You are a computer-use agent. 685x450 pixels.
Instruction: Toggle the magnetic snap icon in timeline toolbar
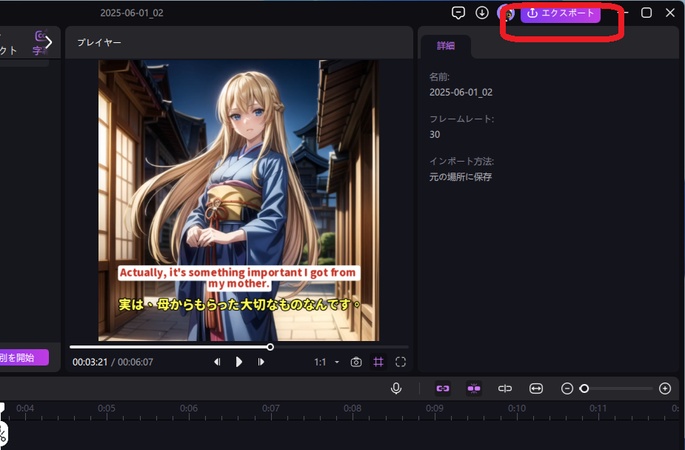474,388
